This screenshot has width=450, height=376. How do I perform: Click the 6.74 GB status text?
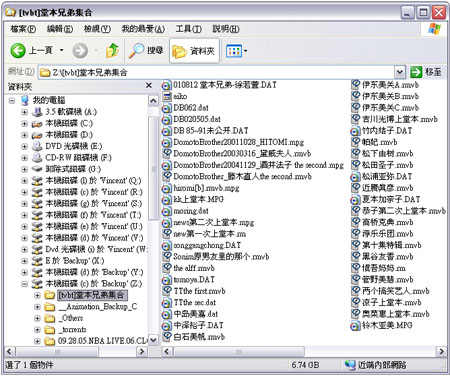click(x=305, y=365)
